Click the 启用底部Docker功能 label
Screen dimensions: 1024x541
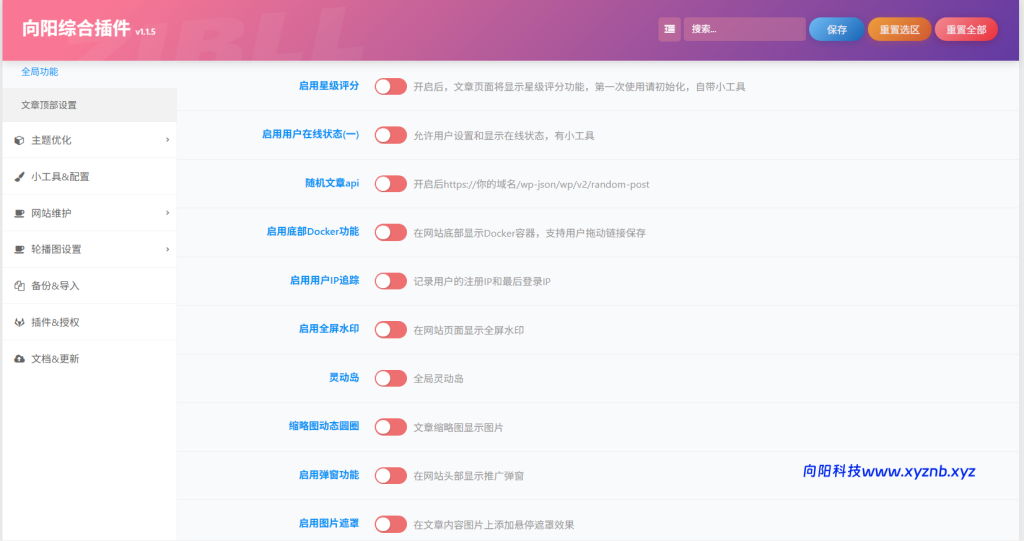point(313,231)
